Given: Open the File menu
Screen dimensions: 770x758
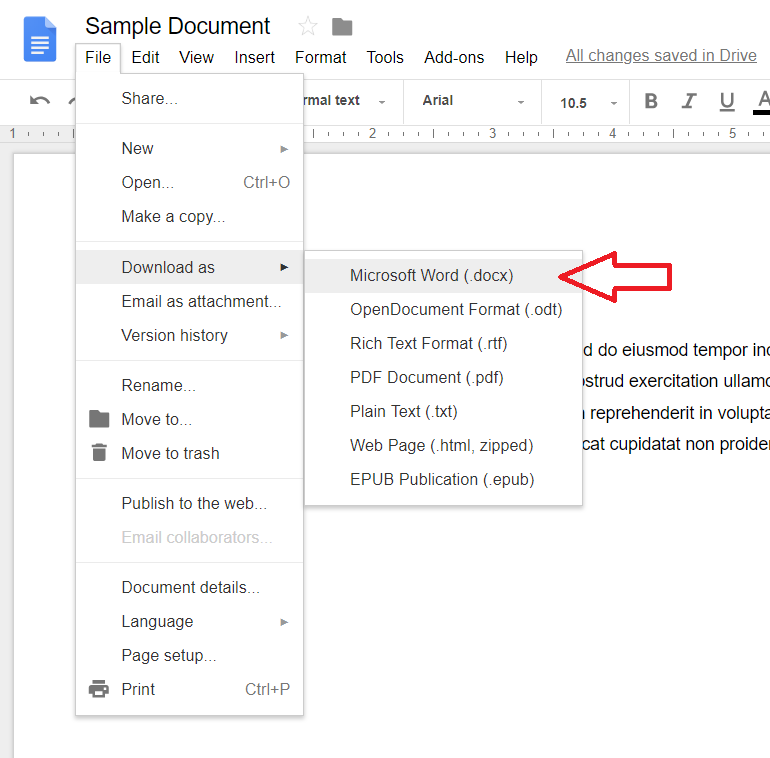Looking at the screenshot, I should 98,57.
